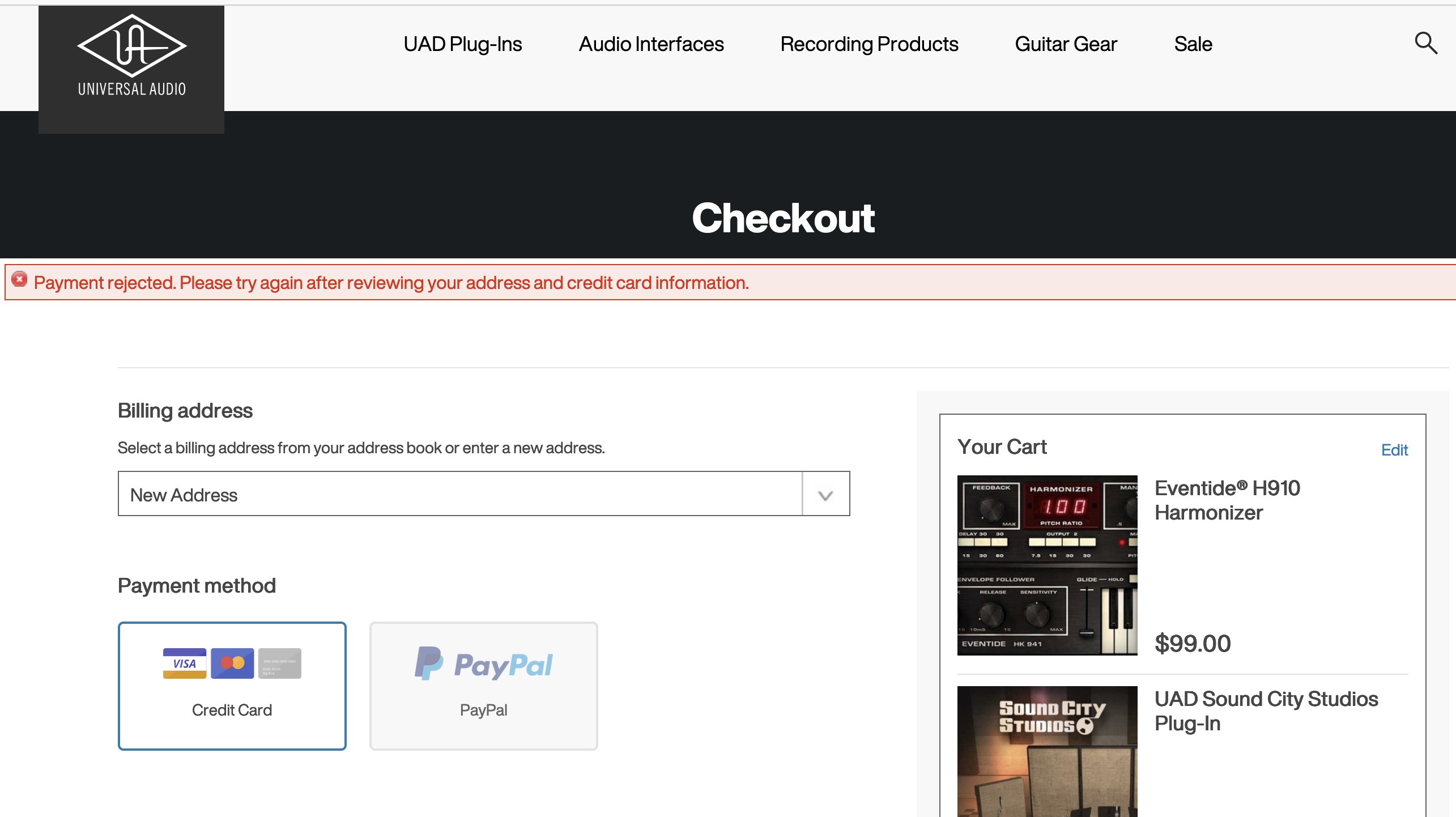
Task: Click the Sound City Studios thumbnail
Action: pos(1047,751)
